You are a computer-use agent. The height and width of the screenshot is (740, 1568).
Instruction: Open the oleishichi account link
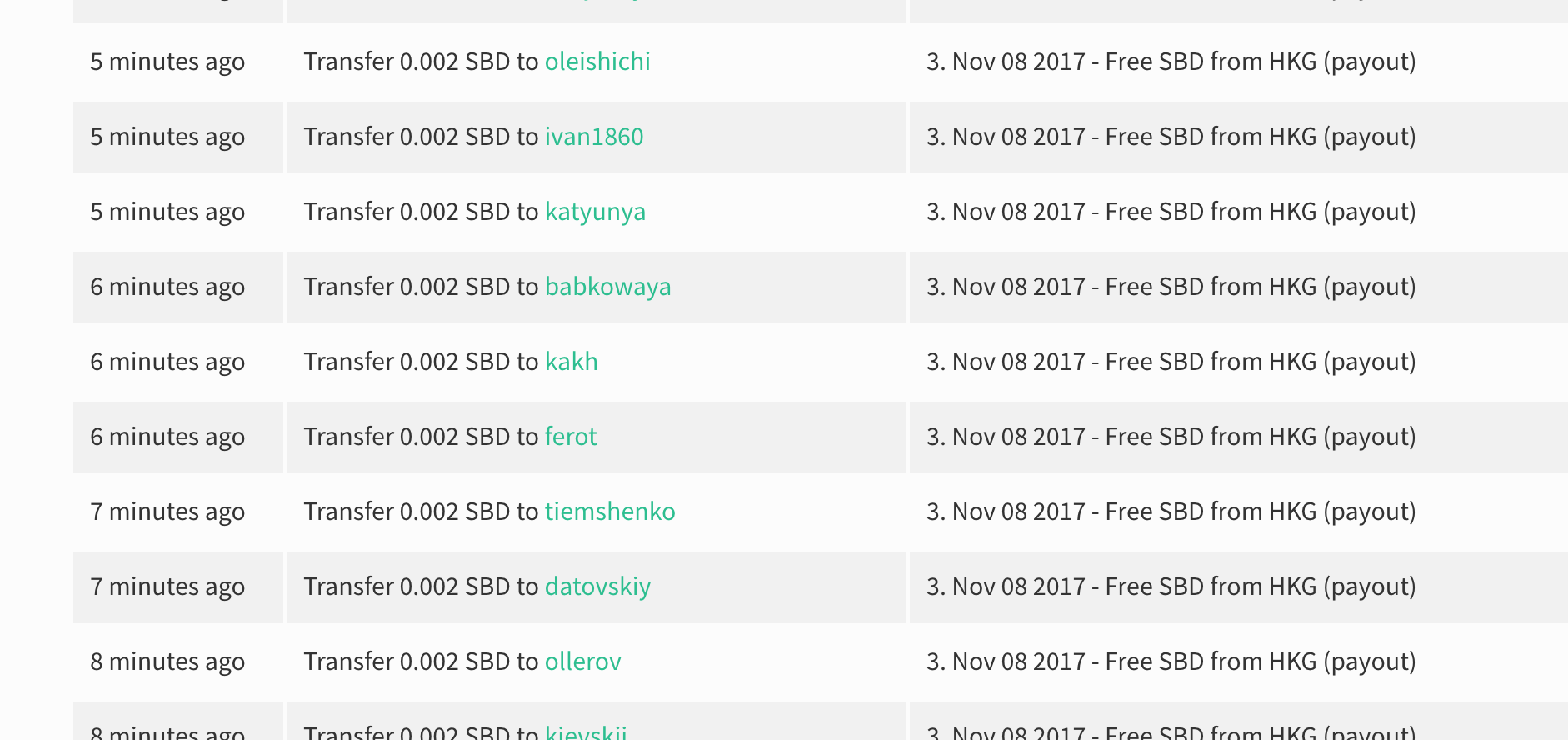click(x=597, y=62)
